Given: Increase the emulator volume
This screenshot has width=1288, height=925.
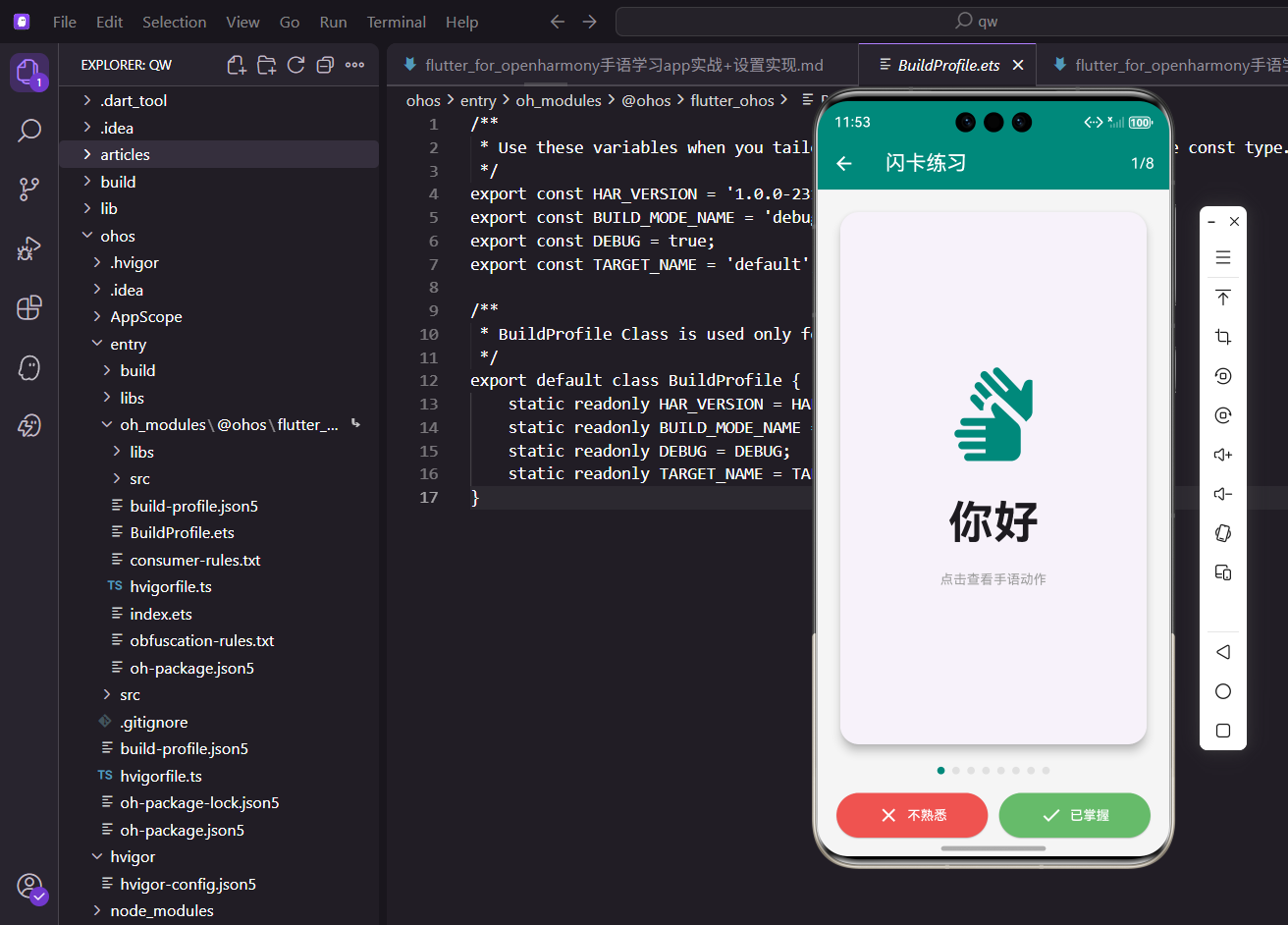Looking at the screenshot, I should coord(1222,454).
